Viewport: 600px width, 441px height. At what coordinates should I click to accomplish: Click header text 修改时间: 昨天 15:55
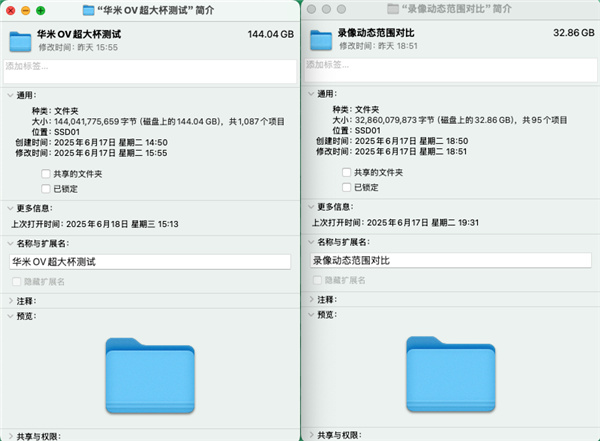[x=78, y=47]
